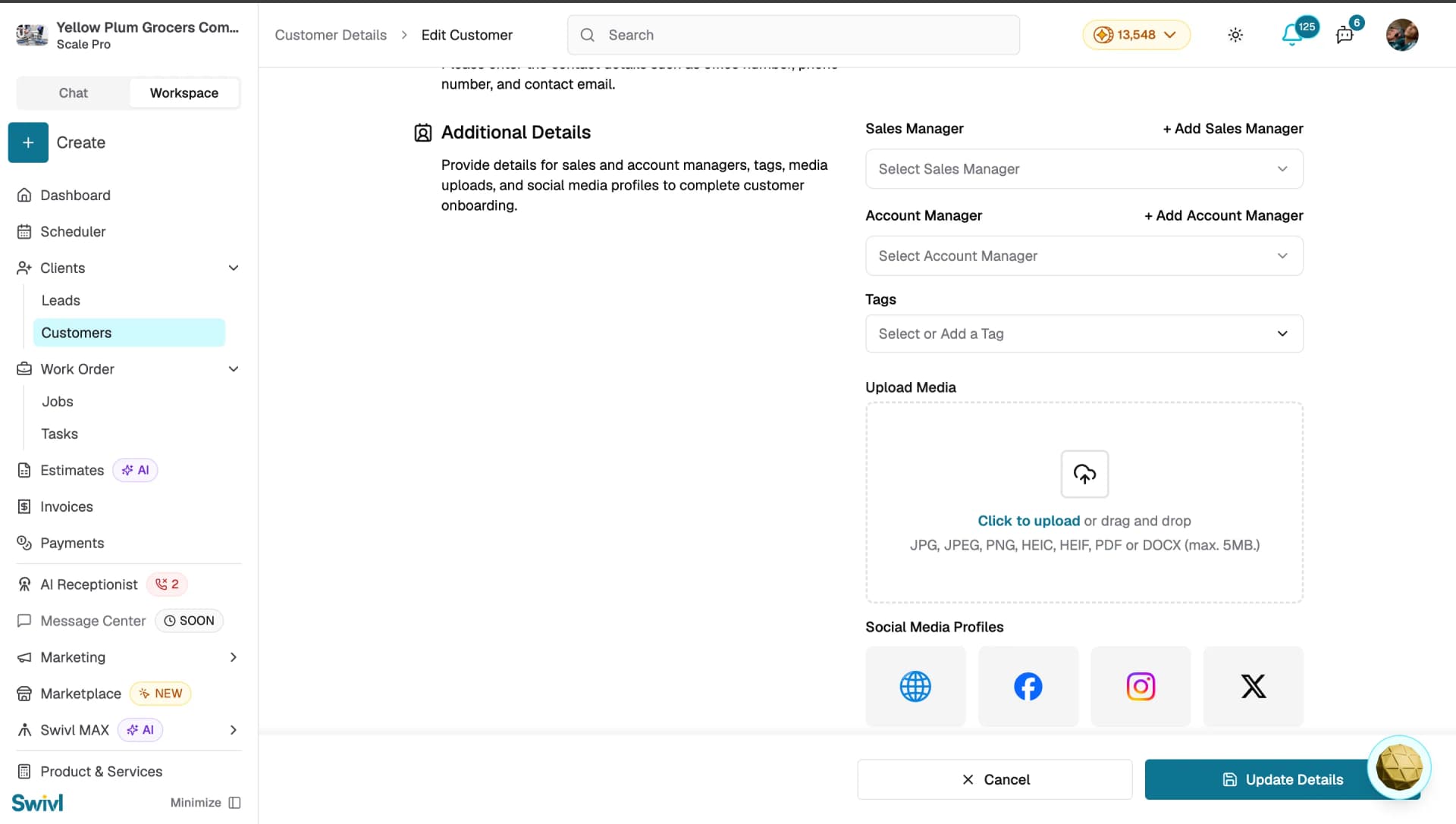Open the Select or Add a Tag dropdown
The image size is (1456, 824).
tap(1084, 334)
